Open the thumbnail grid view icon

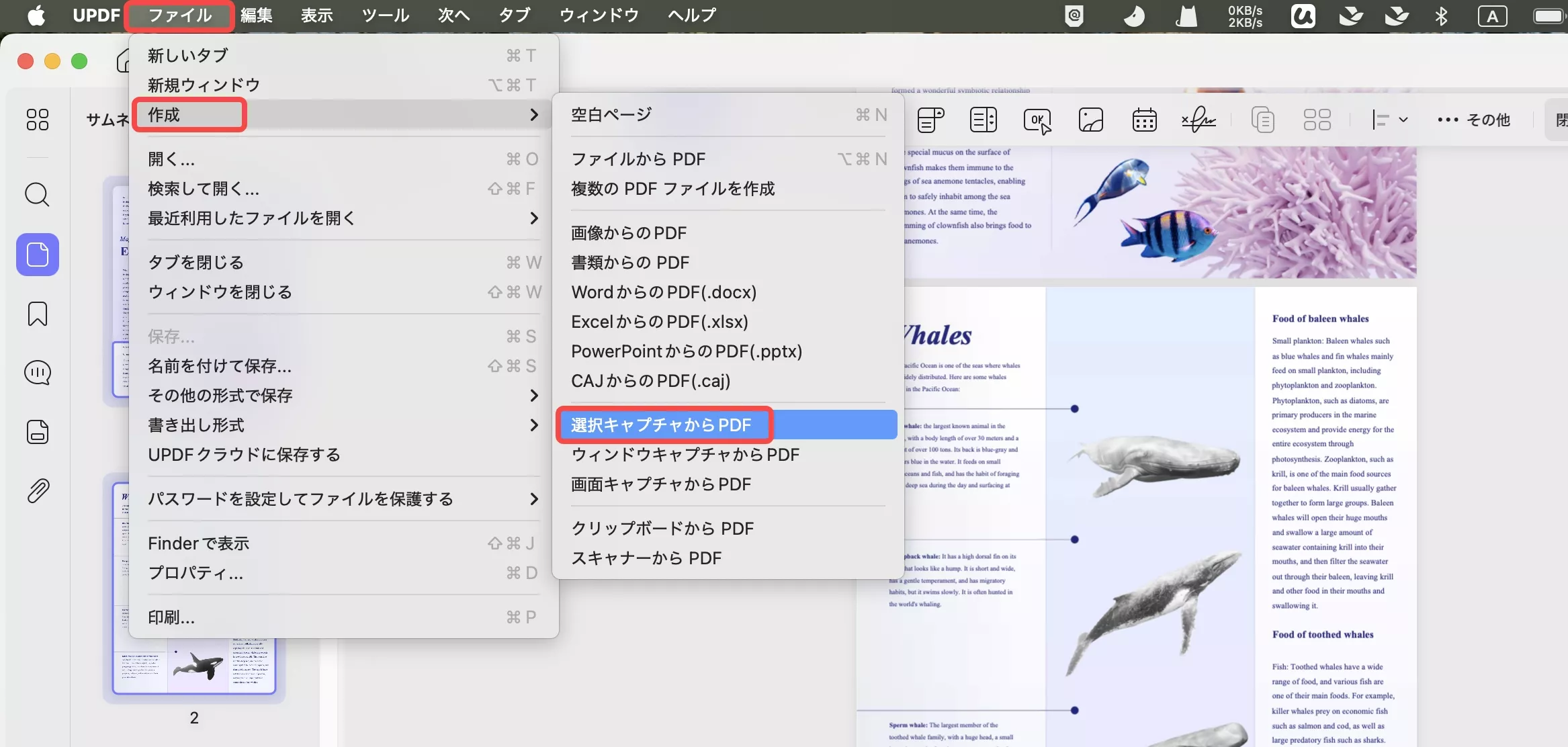click(37, 120)
